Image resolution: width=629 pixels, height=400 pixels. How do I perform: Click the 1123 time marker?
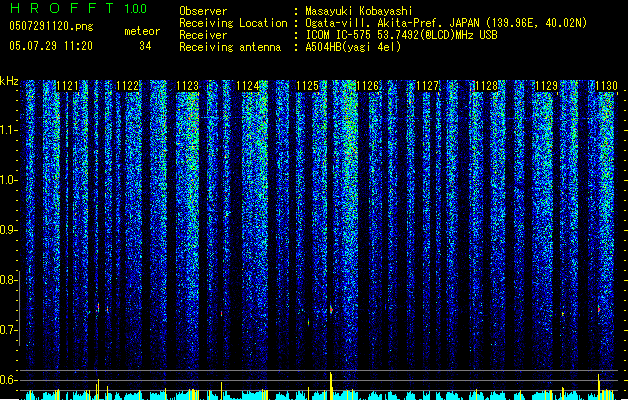pos(187,86)
